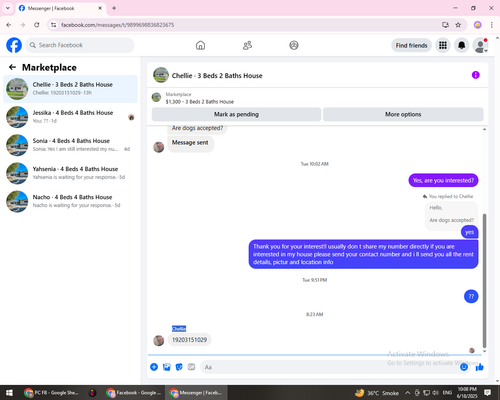Click the selected Chellie sender name

179,329
